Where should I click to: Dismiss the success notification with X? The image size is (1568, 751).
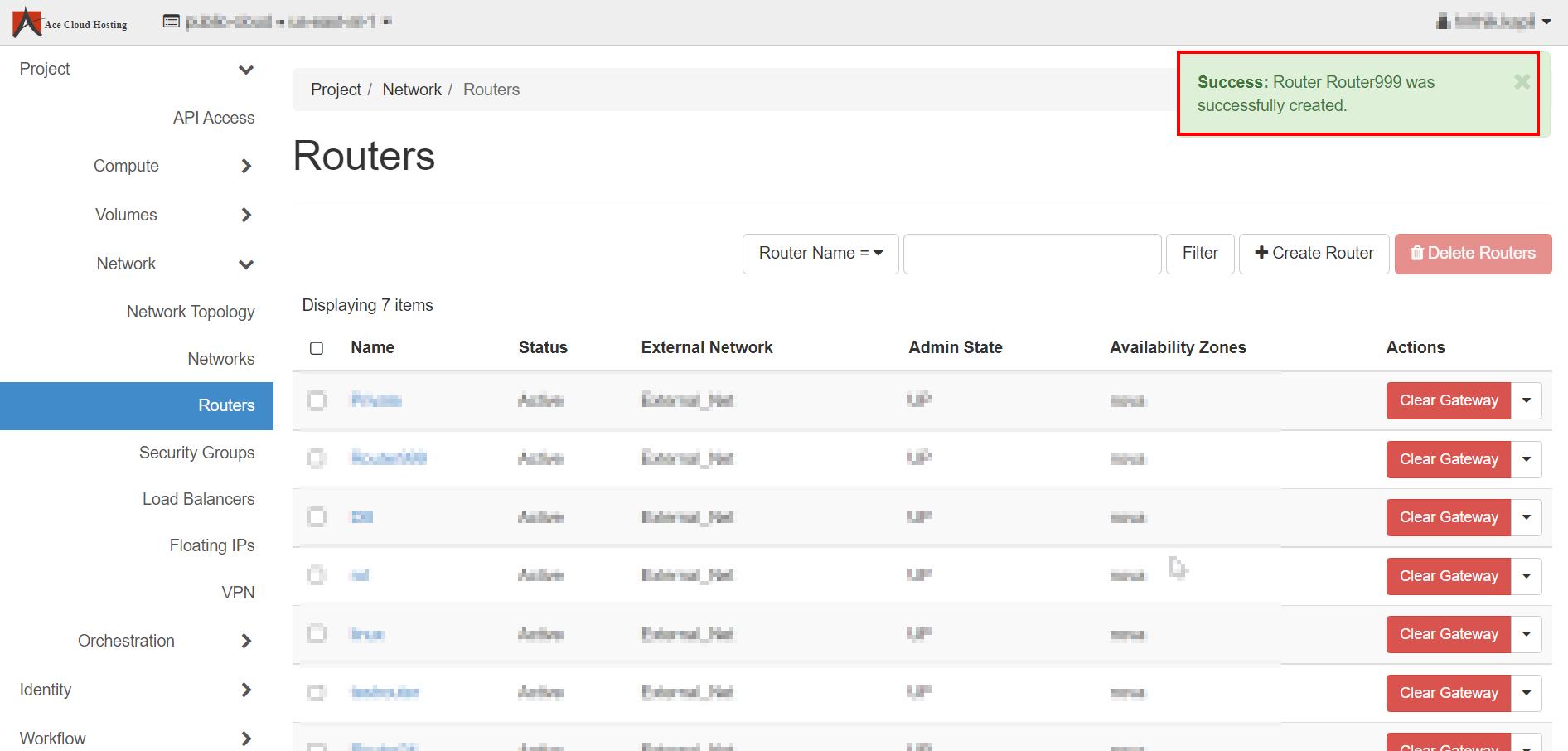(1522, 82)
